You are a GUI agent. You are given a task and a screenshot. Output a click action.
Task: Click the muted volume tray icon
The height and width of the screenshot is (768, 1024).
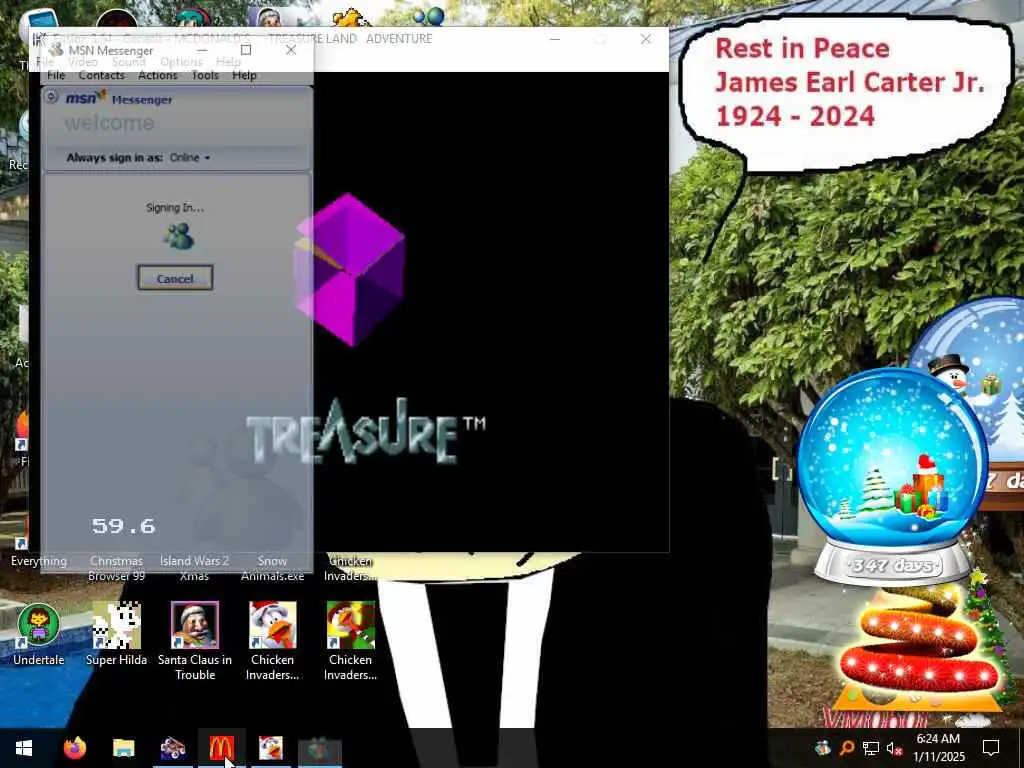click(894, 748)
